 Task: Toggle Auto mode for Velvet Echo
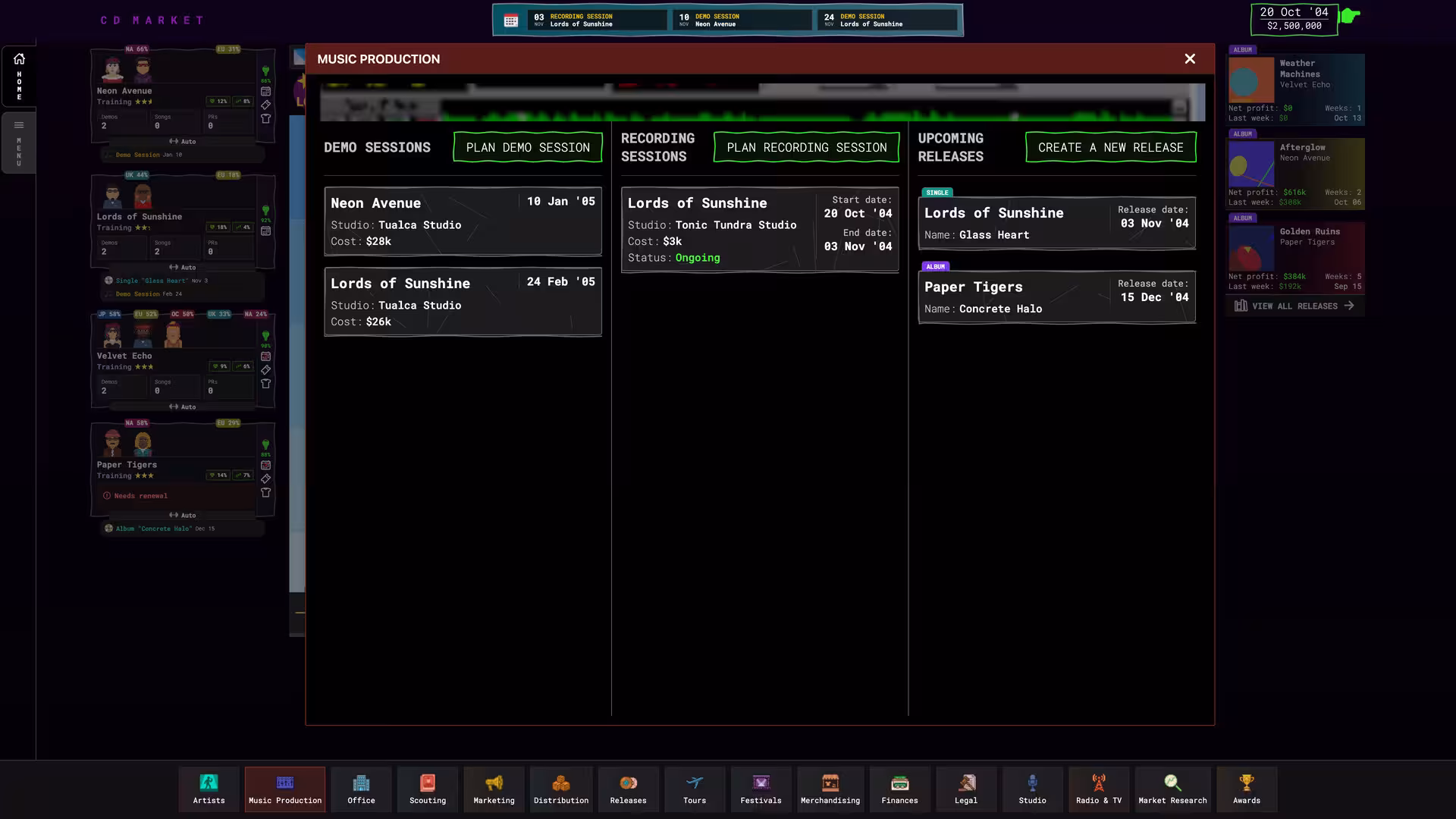point(183,407)
